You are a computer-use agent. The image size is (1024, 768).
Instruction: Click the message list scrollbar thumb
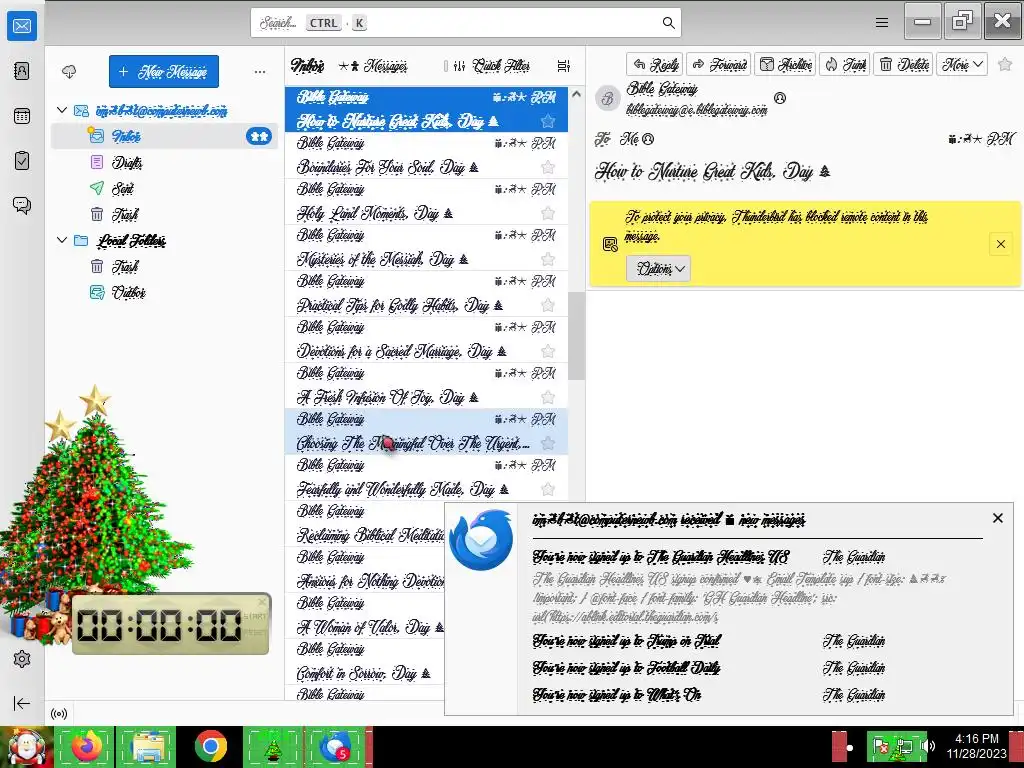pyautogui.click(x=575, y=336)
